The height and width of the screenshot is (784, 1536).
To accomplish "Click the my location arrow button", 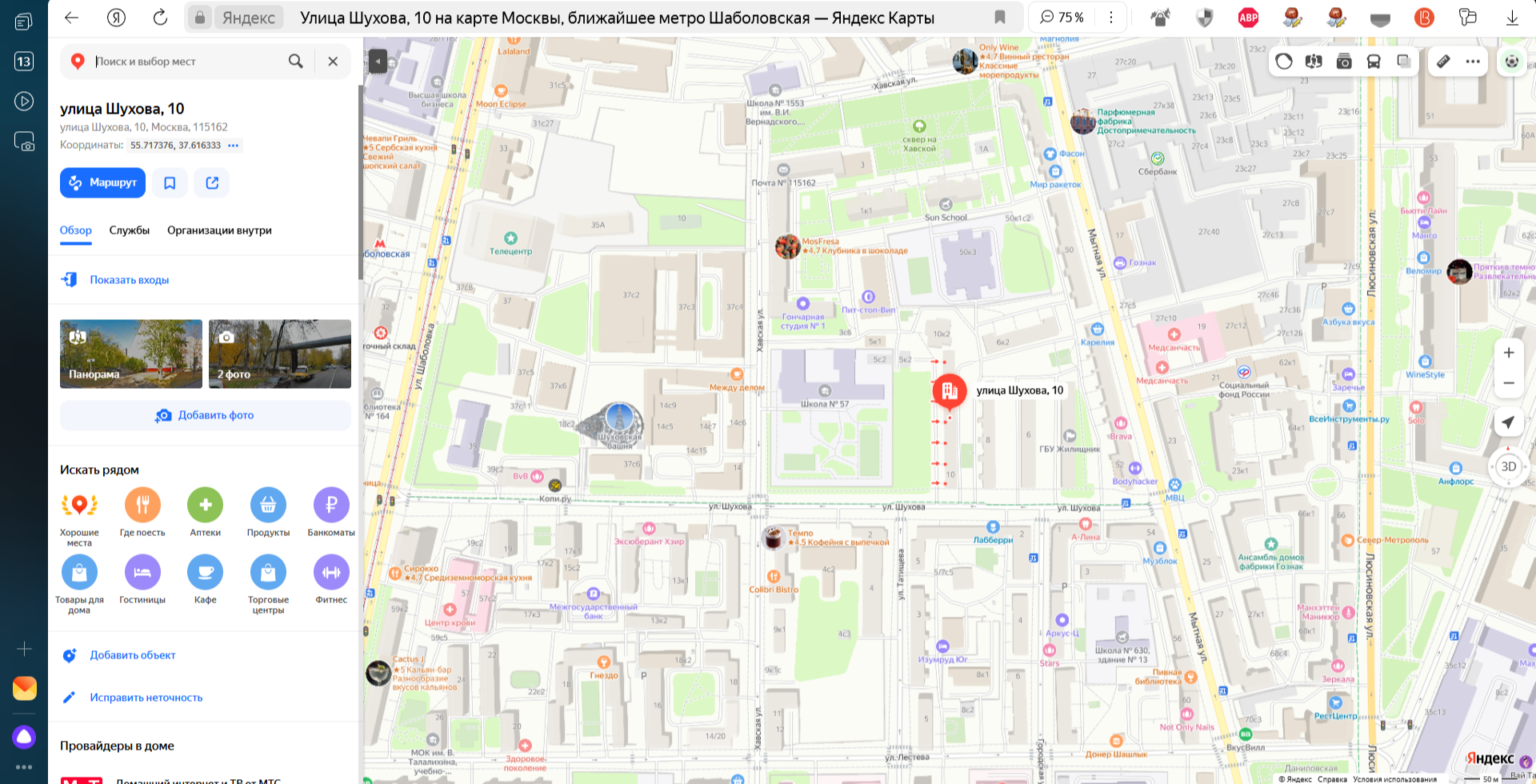I will point(1508,422).
